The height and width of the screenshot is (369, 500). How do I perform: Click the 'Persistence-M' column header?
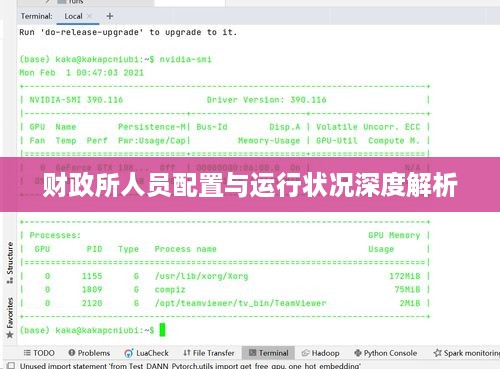152,127
